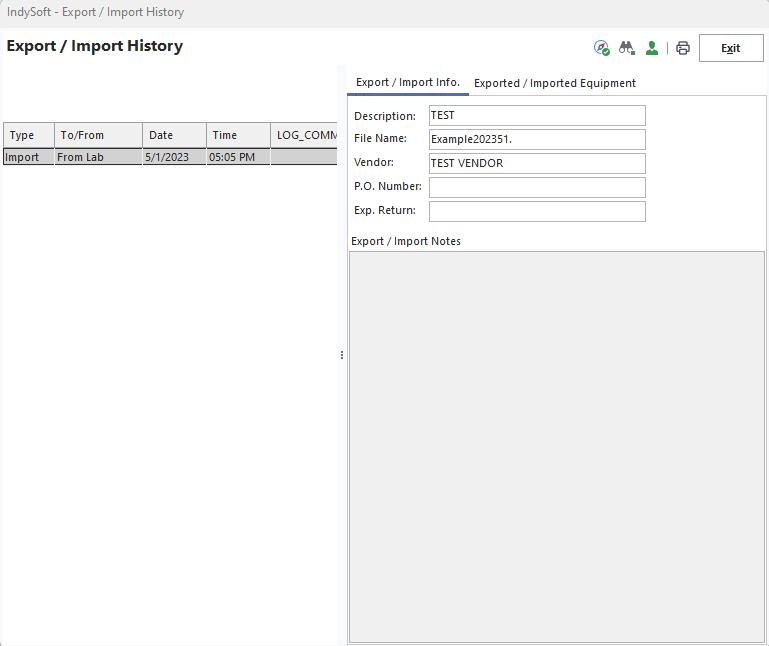Select the Import cell in the history row
Image resolution: width=769 pixels, height=646 pixels.
[28, 157]
